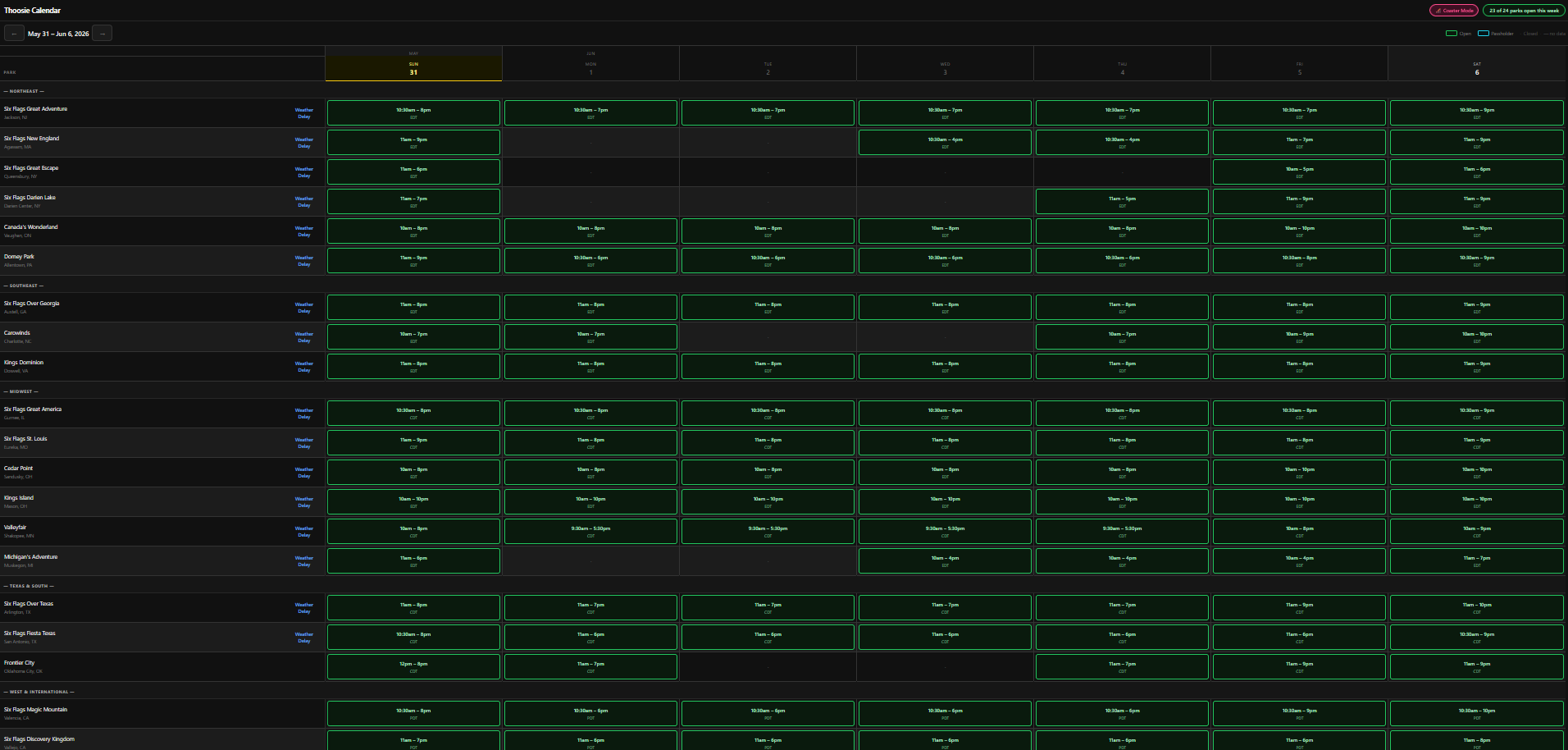The width and height of the screenshot is (1568, 750).
Task: Select the Tue 2 day column header
Action: click(x=768, y=68)
